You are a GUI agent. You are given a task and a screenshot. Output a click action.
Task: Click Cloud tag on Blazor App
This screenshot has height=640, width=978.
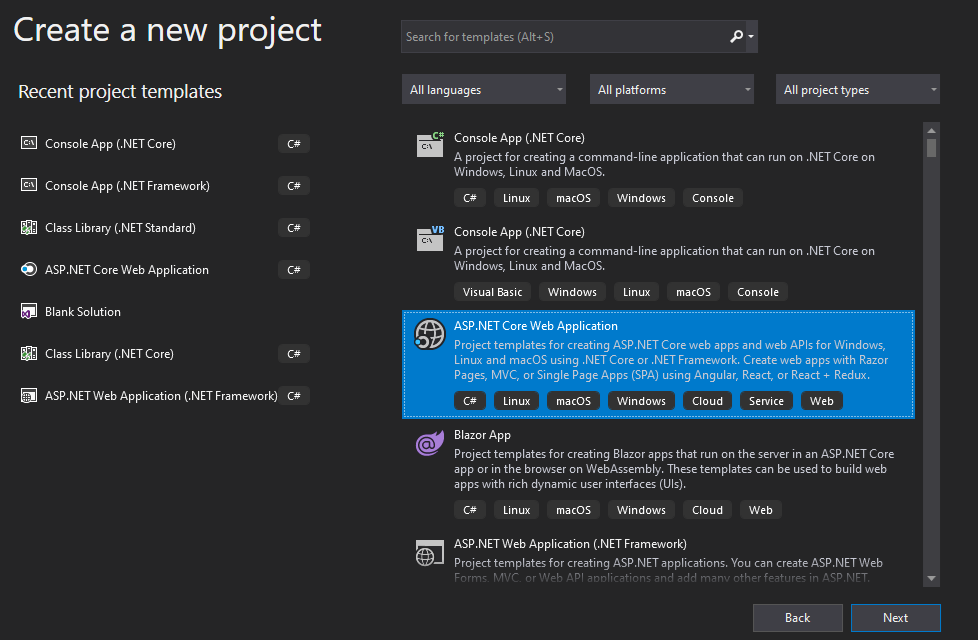click(707, 510)
